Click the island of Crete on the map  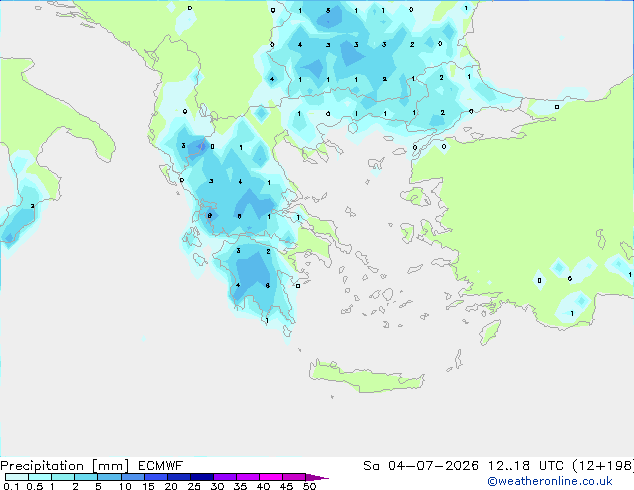[366, 378]
